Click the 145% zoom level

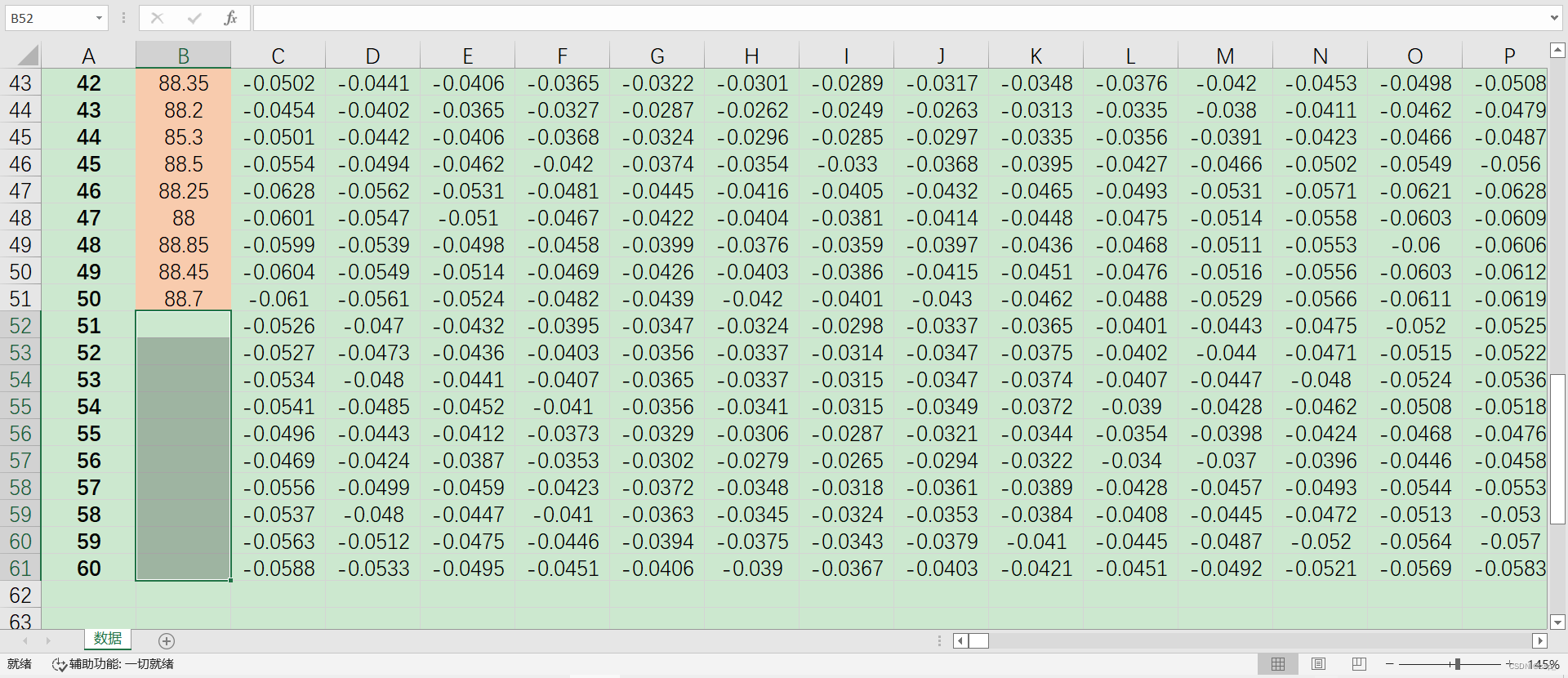pyautogui.click(x=1543, y=665)
